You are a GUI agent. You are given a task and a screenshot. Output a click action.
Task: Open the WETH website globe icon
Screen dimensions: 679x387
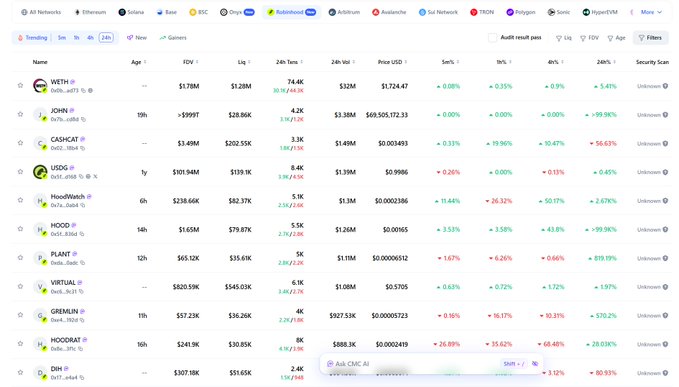pyautogui.click(x=90, y=90)
